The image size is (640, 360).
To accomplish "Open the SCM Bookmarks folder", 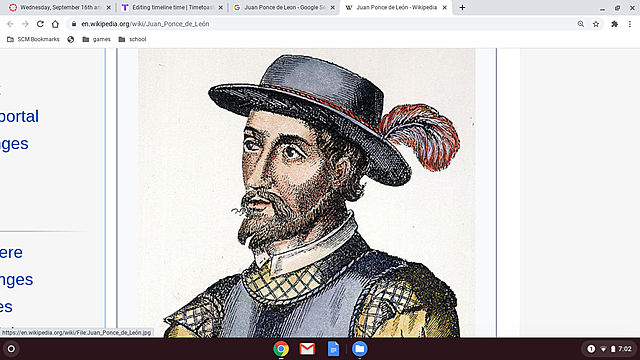I will click(33, 39).
